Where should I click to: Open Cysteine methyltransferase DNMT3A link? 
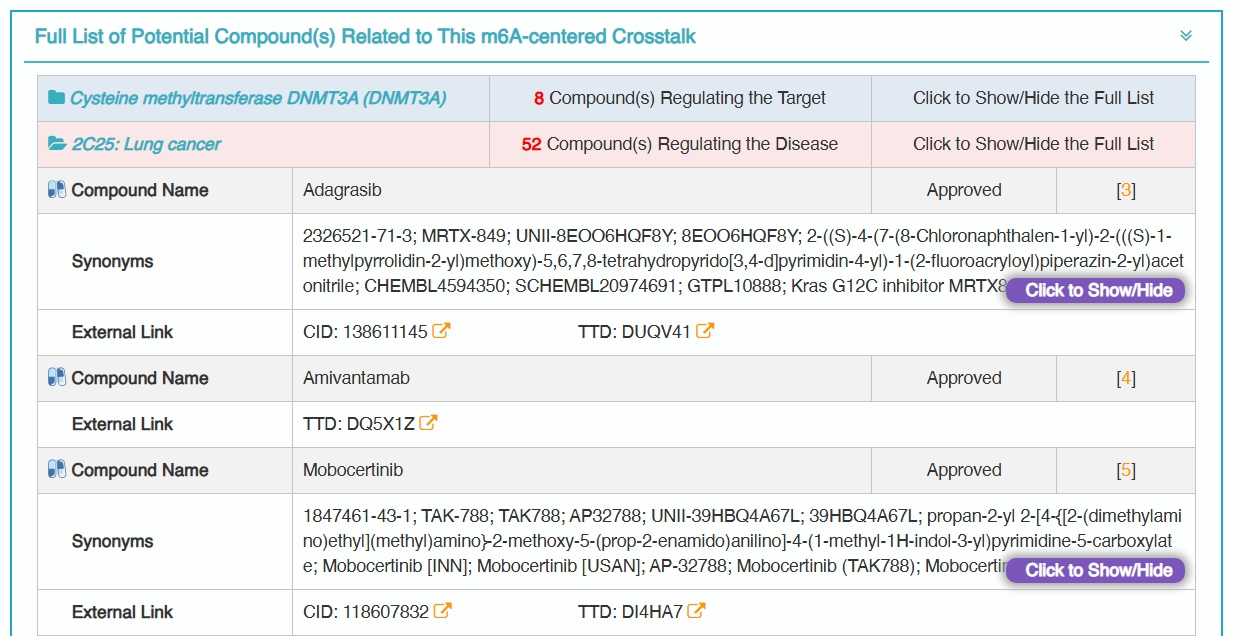(258, 98)
